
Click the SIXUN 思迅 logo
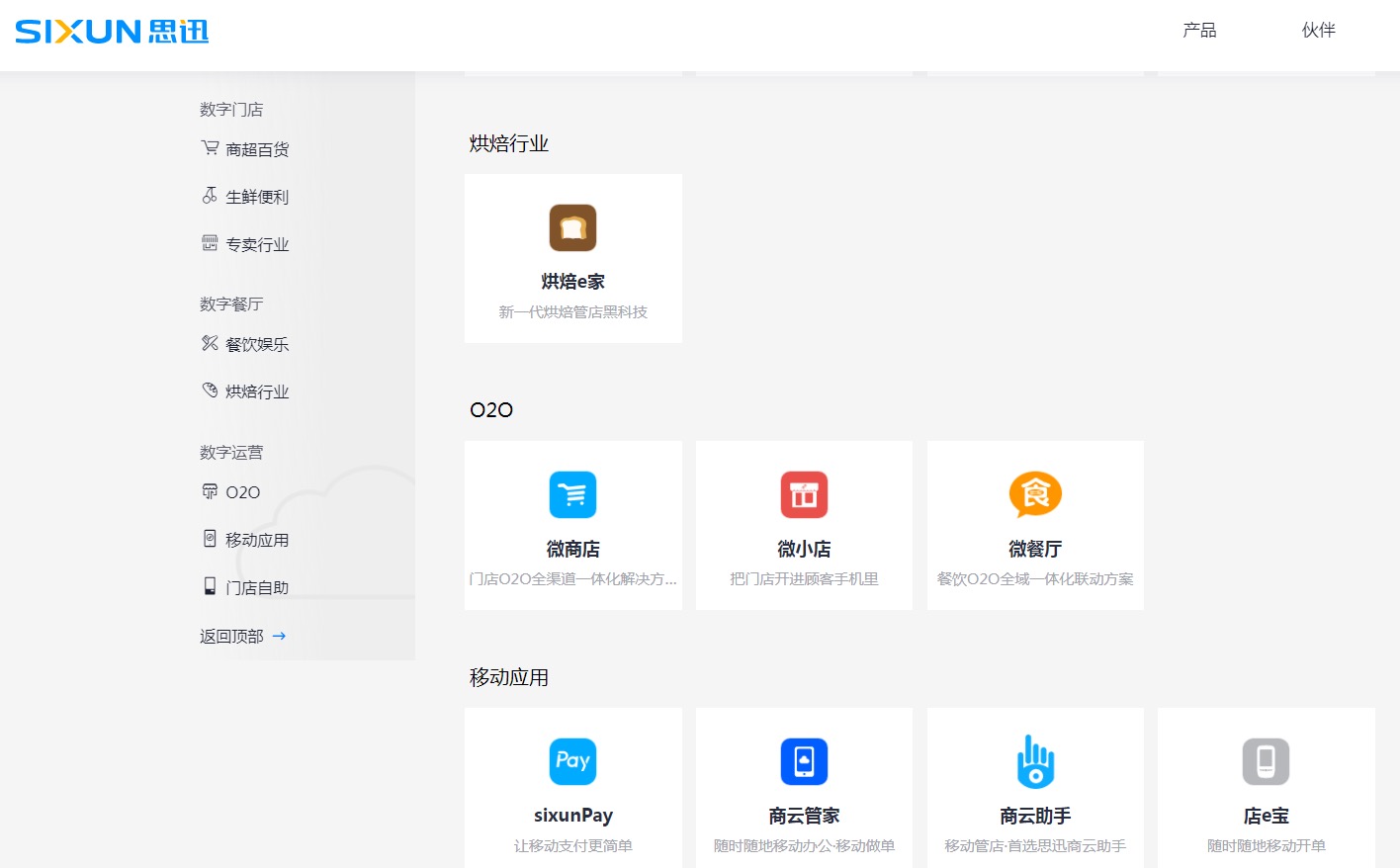[x=112, y=32]
